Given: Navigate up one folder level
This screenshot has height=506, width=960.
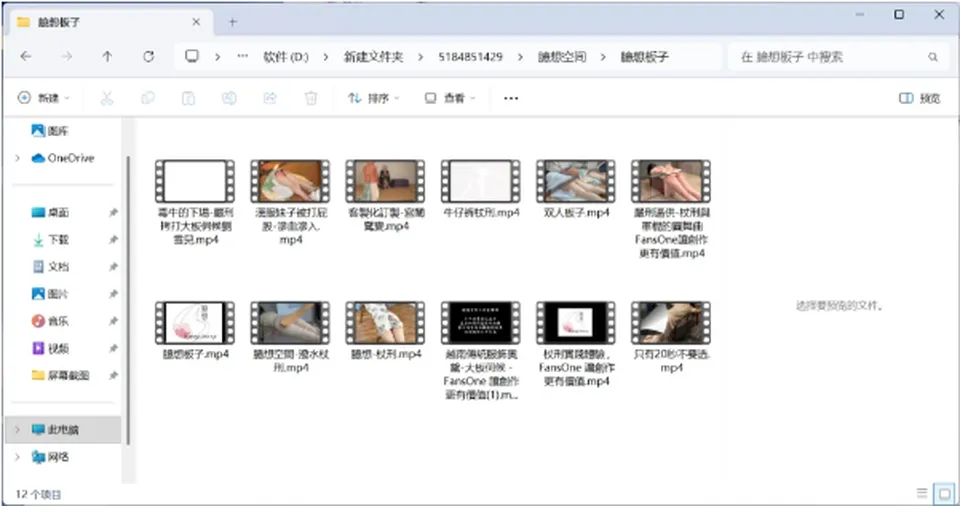Looking at the screenshot, I should pos(107,56).
